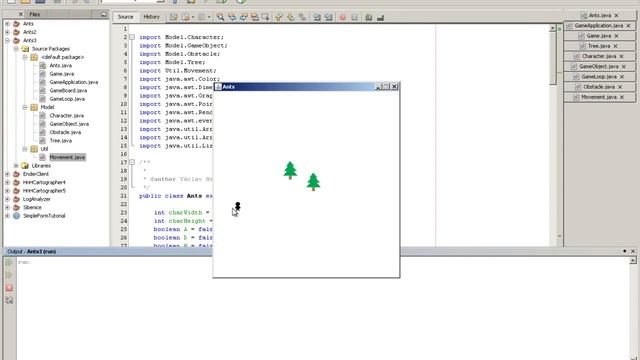Click the Find Selection magnifier icon

(220, 17)
